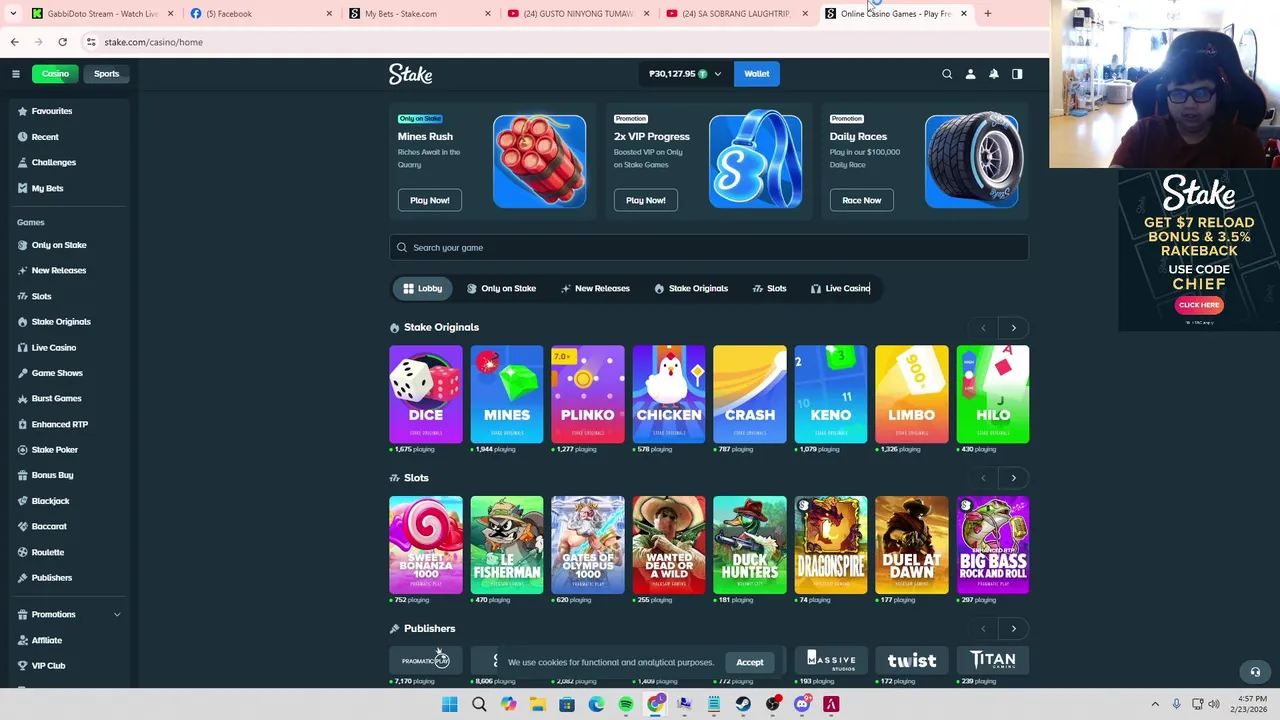The image size is (1280, 720).
Task: Open the Dice game thumbnail
Action: point(426,394)
